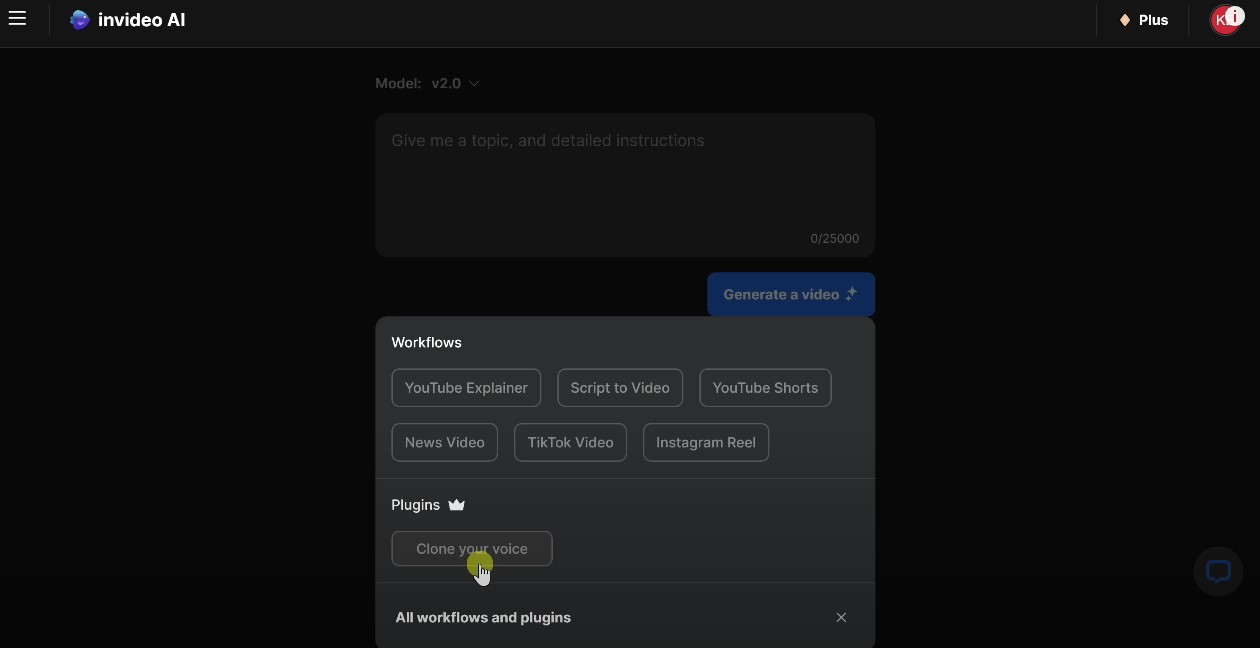This screenshot has height=648, width=1260.
Task: Open Clone your voice plugin
Action: click(472, 549)
